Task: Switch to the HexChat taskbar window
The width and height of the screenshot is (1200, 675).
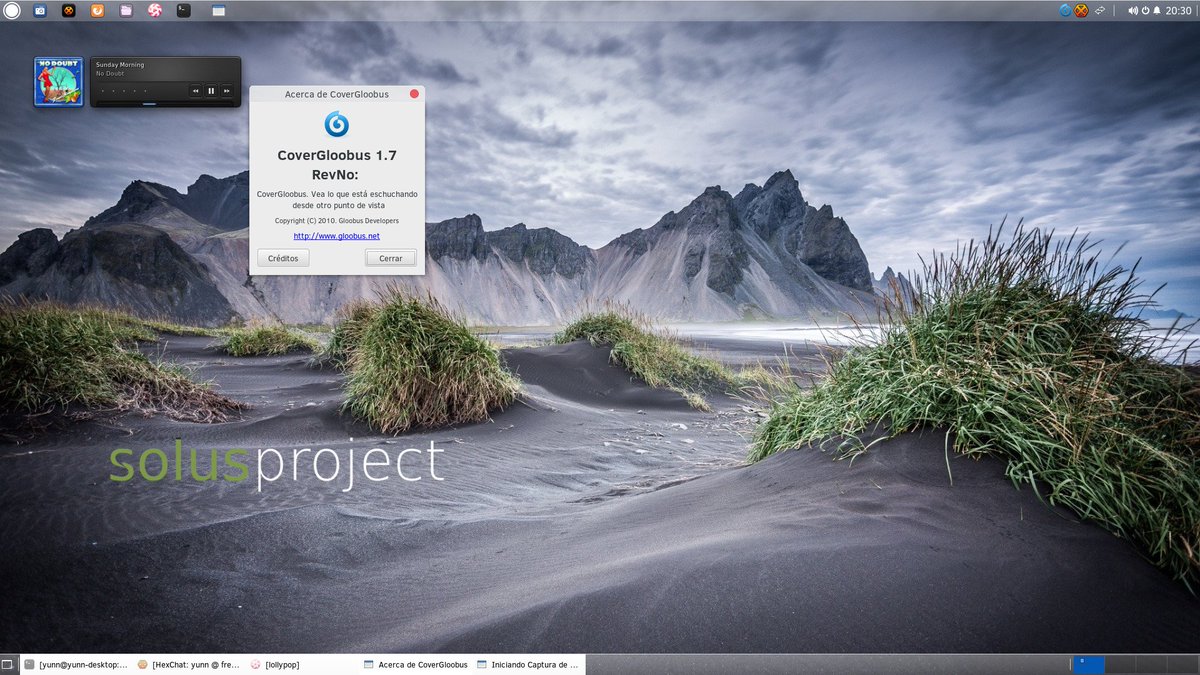Action: coord(190,665)
